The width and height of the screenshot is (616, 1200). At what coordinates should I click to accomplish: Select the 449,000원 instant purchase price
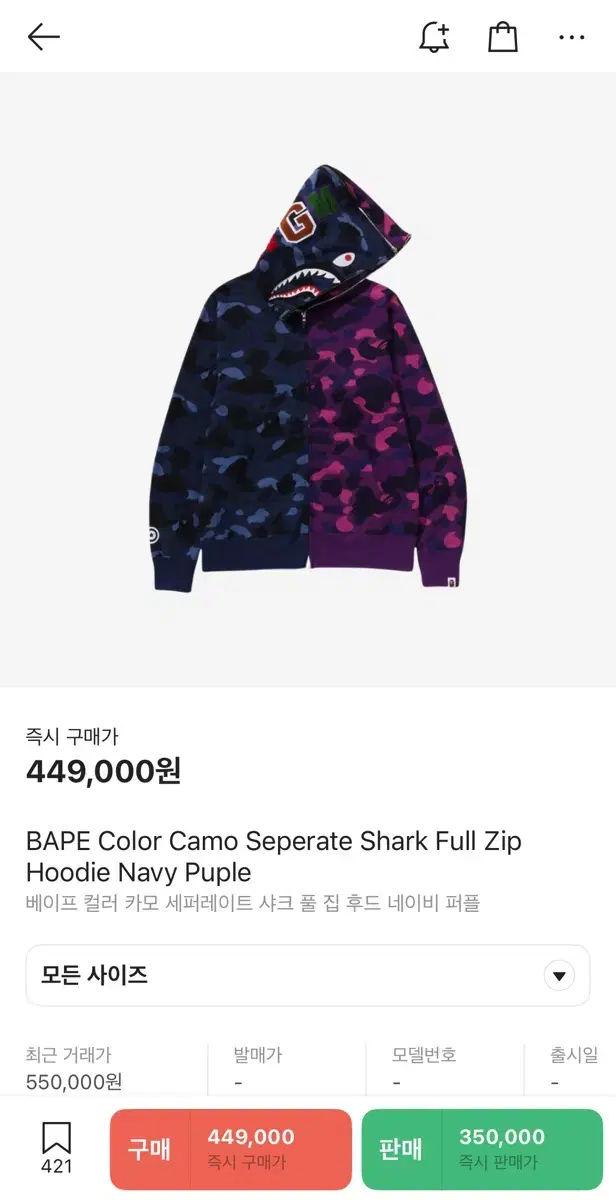coord(104,772)
